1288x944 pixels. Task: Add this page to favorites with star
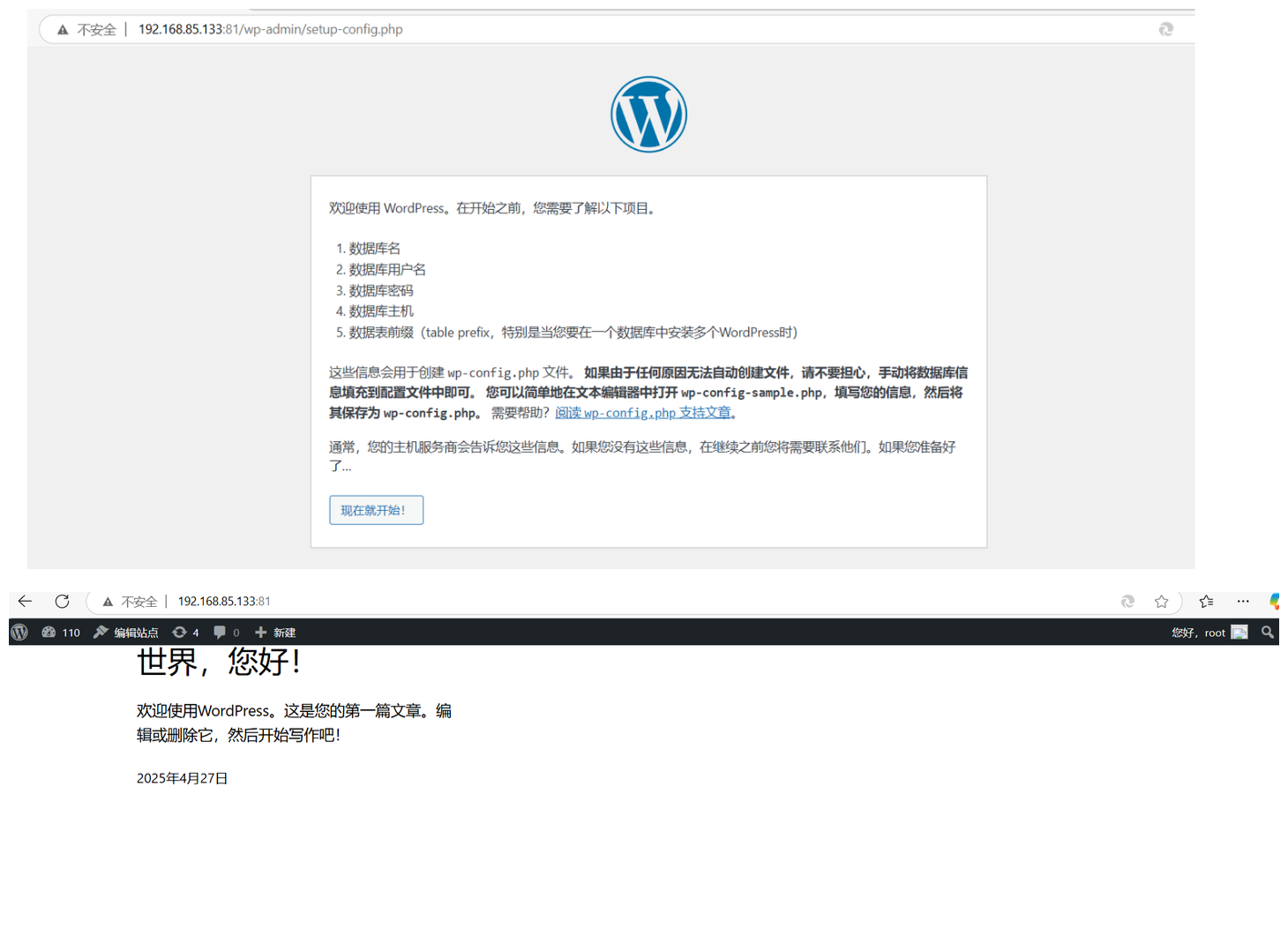click(x=1161, y=602)
